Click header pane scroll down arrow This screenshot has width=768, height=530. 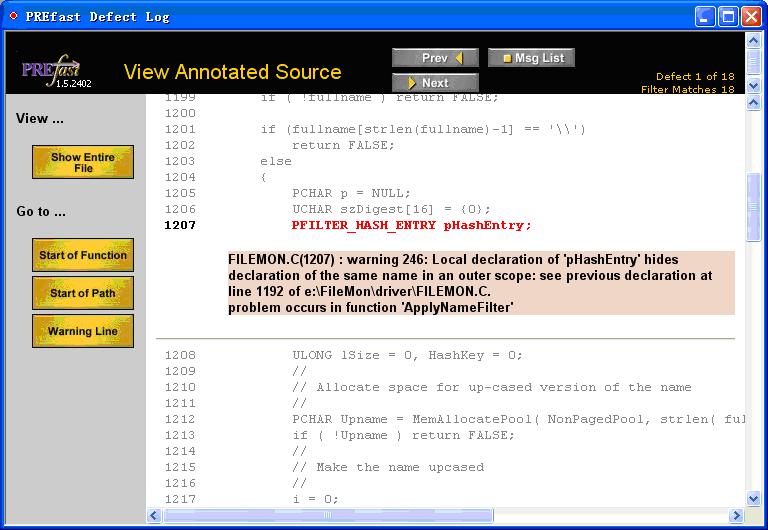tap(753, 86)
